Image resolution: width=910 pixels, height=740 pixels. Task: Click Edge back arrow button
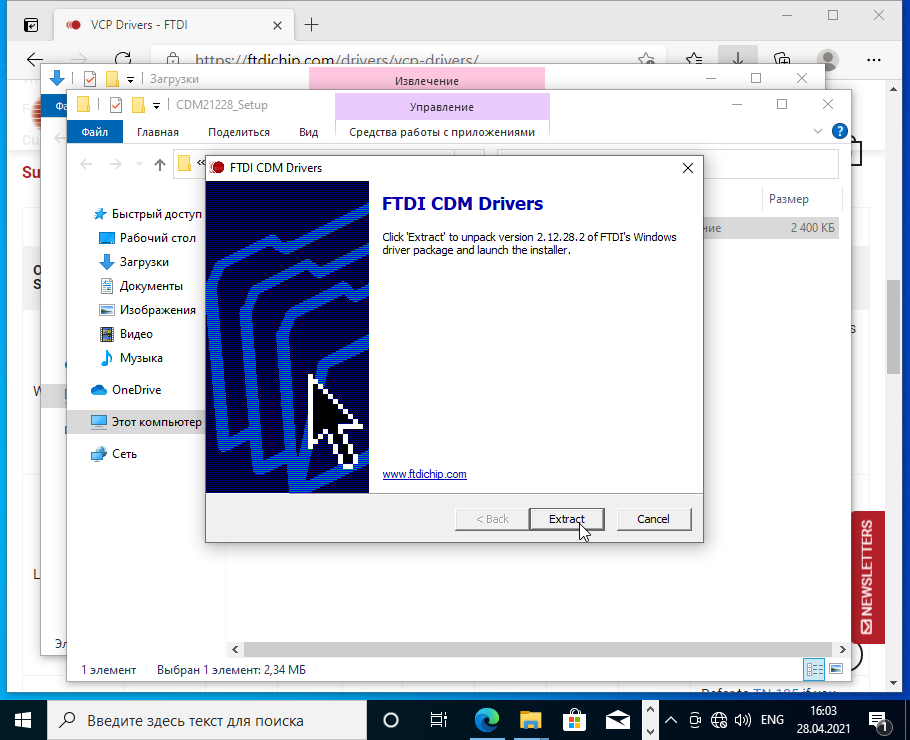pos(35,59)
